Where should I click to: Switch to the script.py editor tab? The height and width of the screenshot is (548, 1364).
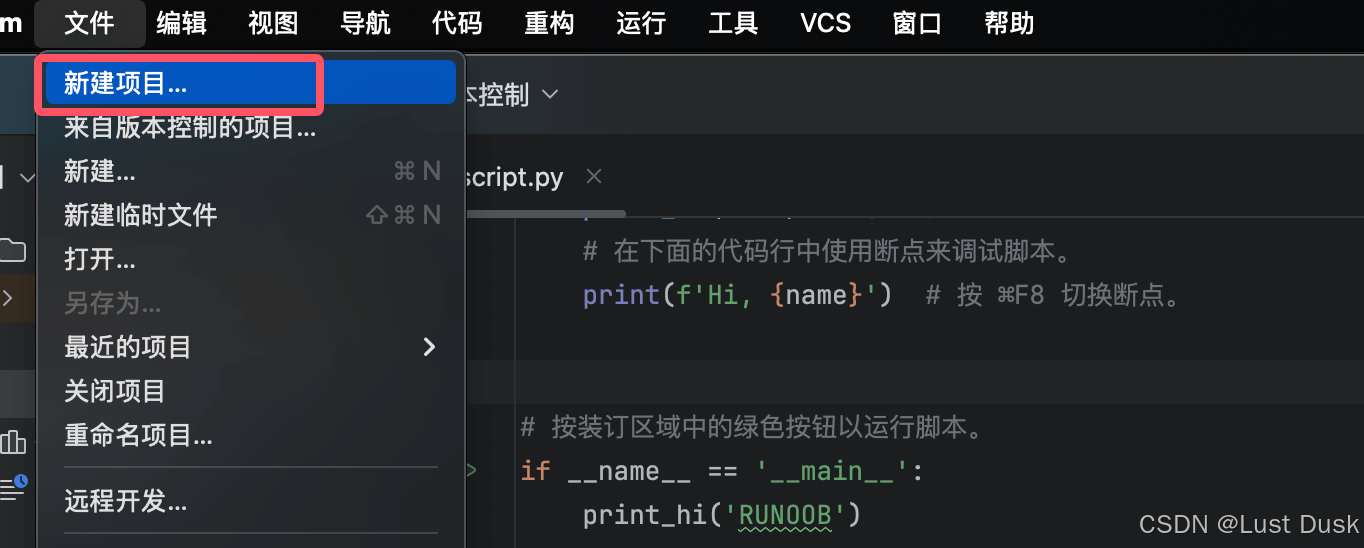point(516,178)
